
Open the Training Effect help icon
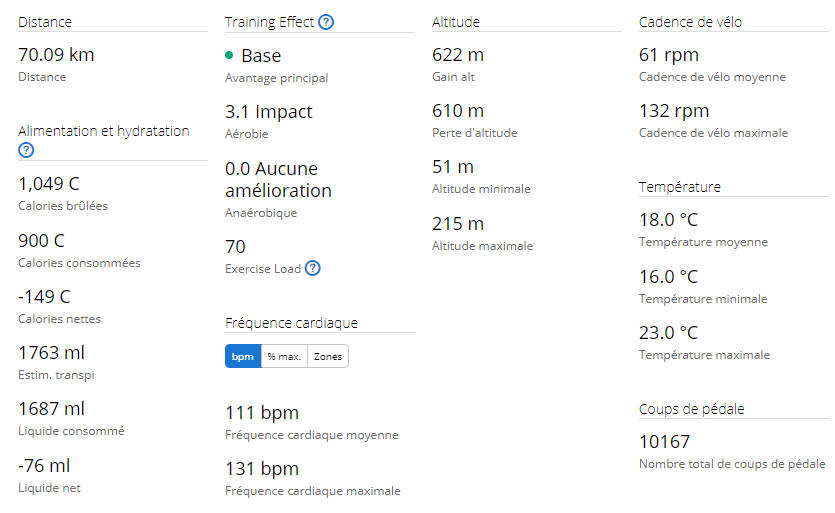click(326, 22)
